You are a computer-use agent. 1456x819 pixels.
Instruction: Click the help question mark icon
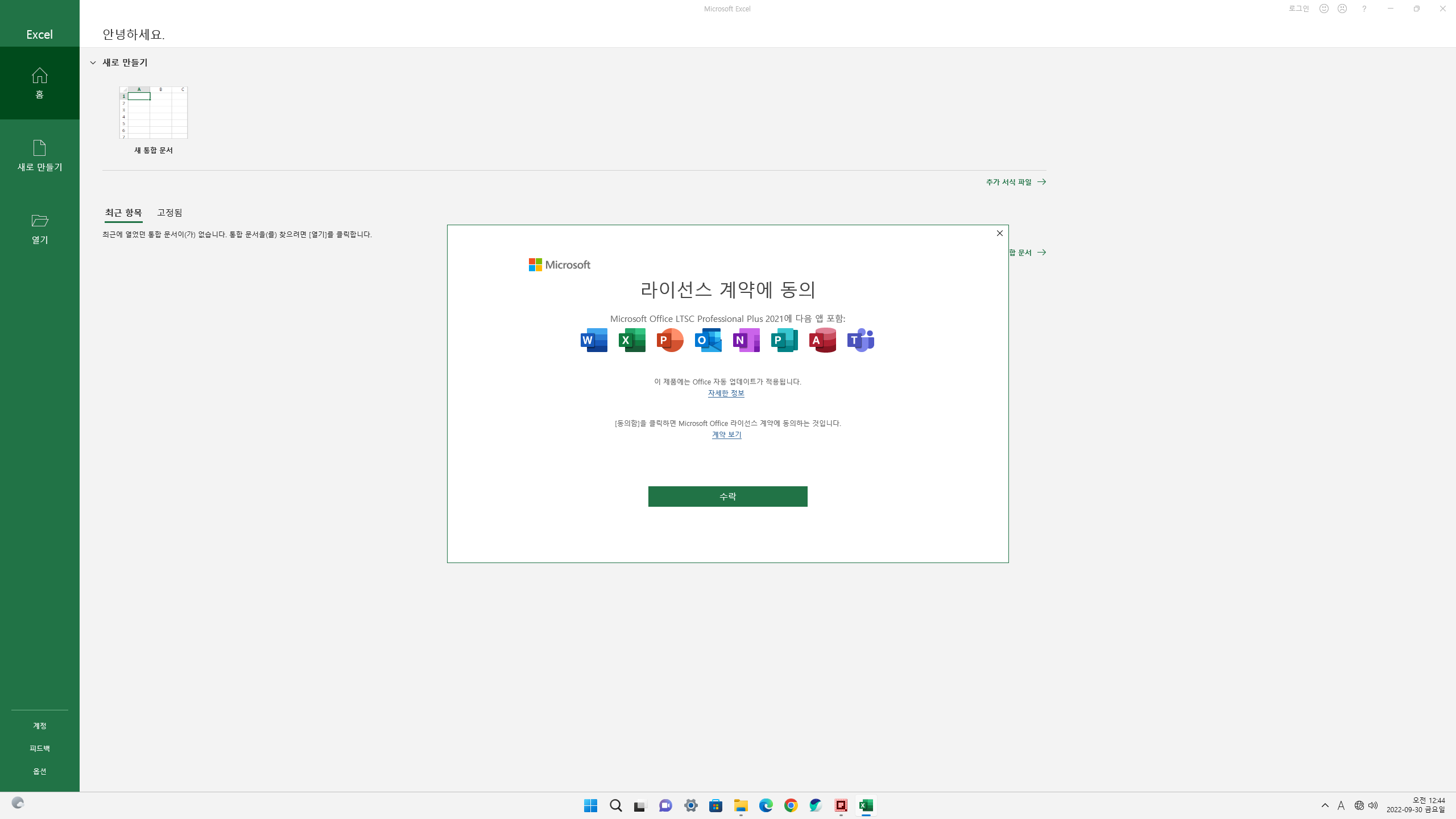[x=1364, y=9]
